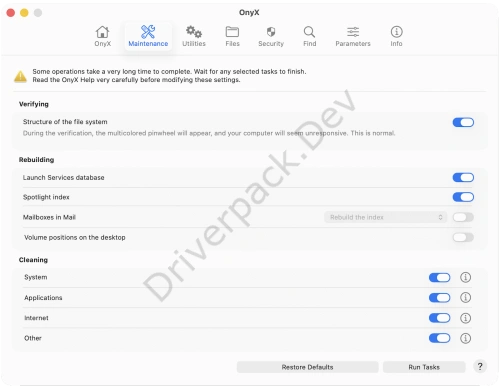This screenshot has height=386, width=500.
Task: Click the Cleaning section heading
Action: pyautogui.click(x=33, y=260)
